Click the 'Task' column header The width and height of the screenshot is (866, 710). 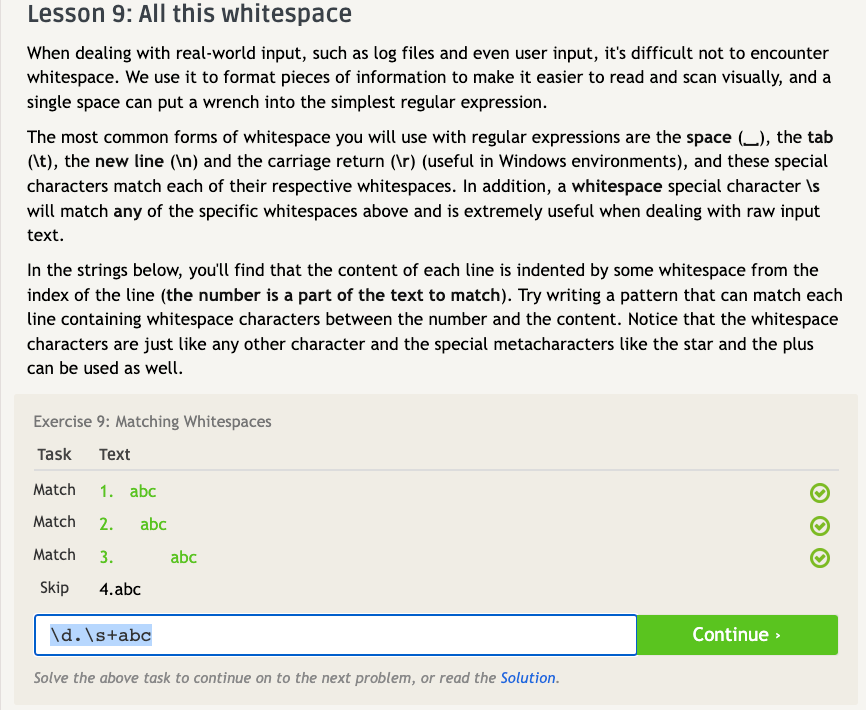click(54, 454)
